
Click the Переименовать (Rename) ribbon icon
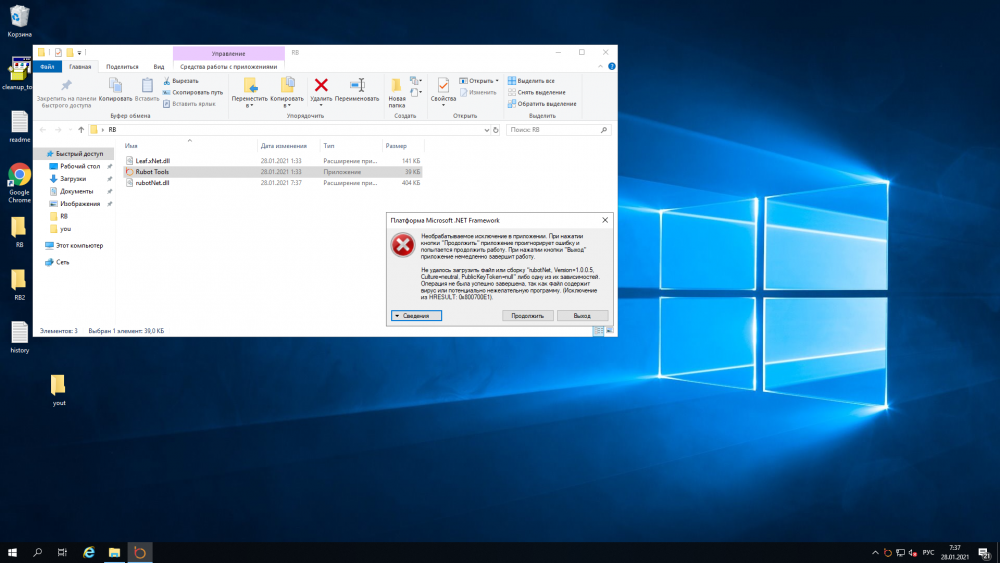point(356,86)
